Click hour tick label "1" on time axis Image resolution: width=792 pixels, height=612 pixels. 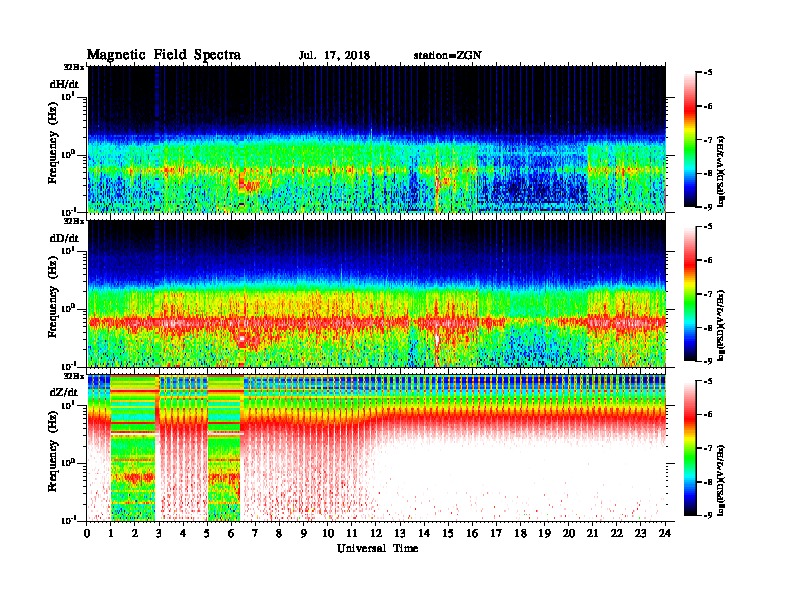click(111, 533)
